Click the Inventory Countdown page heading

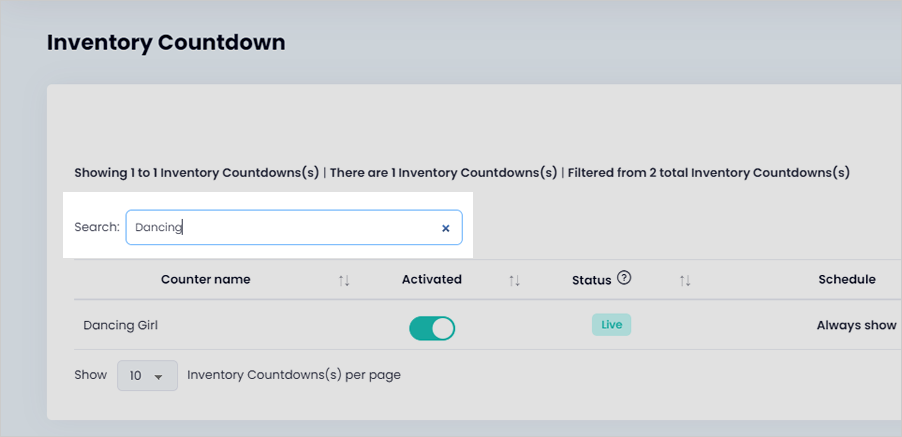tap(166, 43)
